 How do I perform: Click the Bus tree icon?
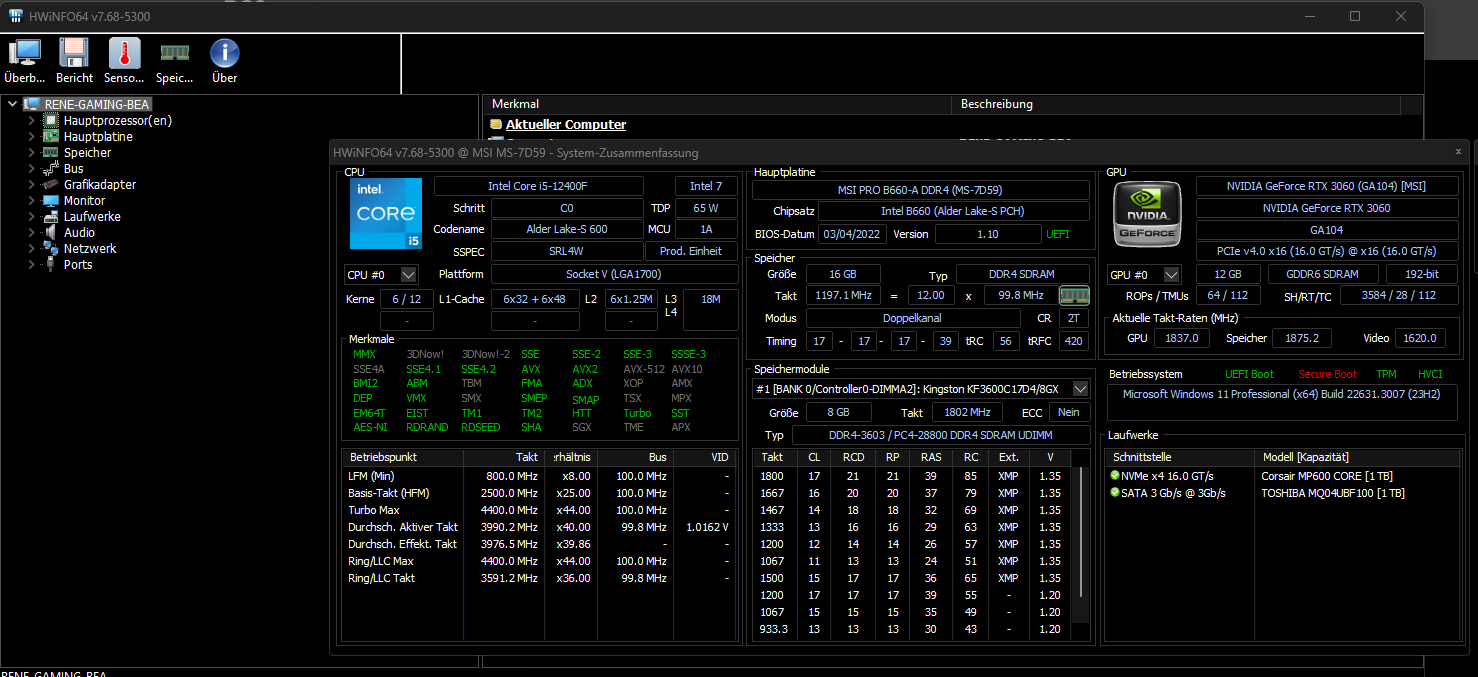[50, 168]
